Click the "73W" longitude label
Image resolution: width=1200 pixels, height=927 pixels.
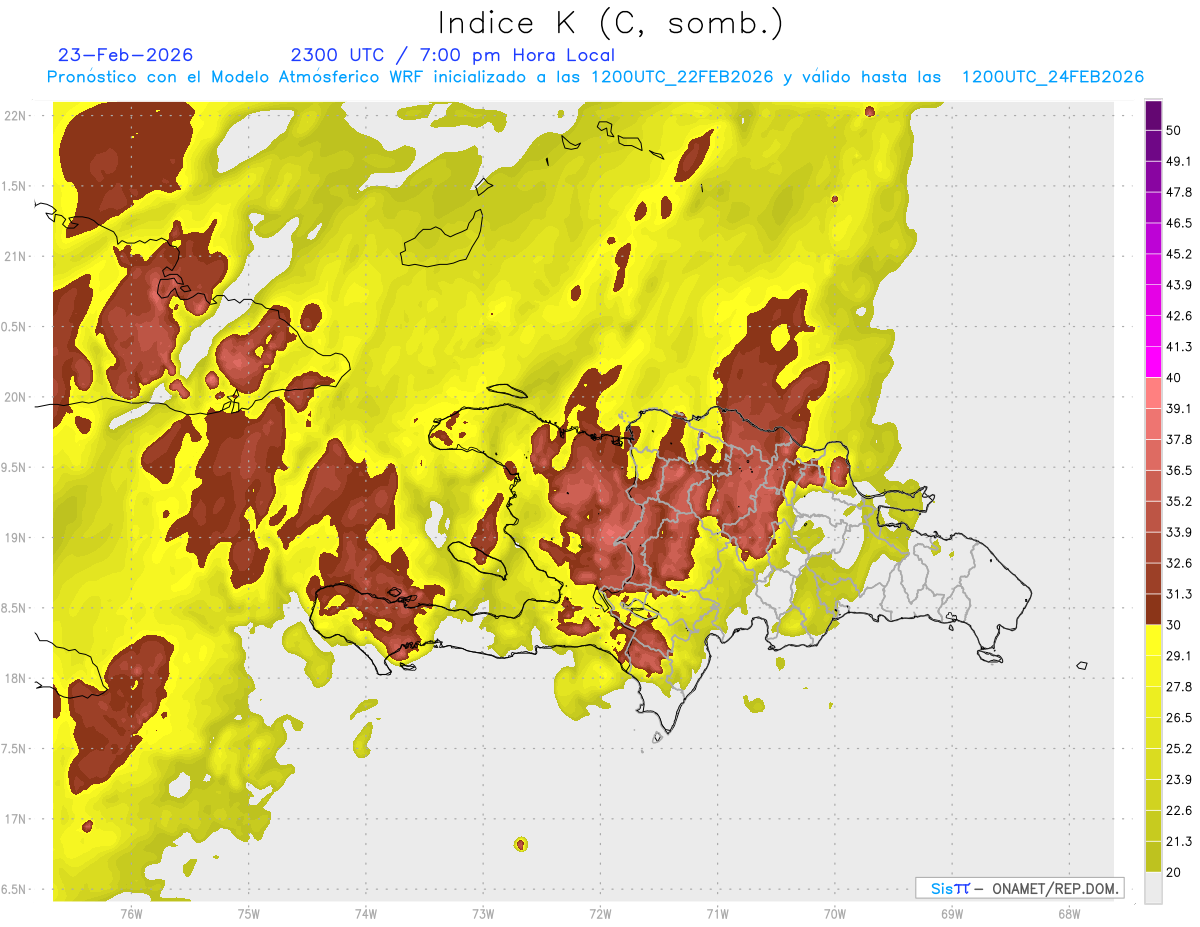coord(483,913)
